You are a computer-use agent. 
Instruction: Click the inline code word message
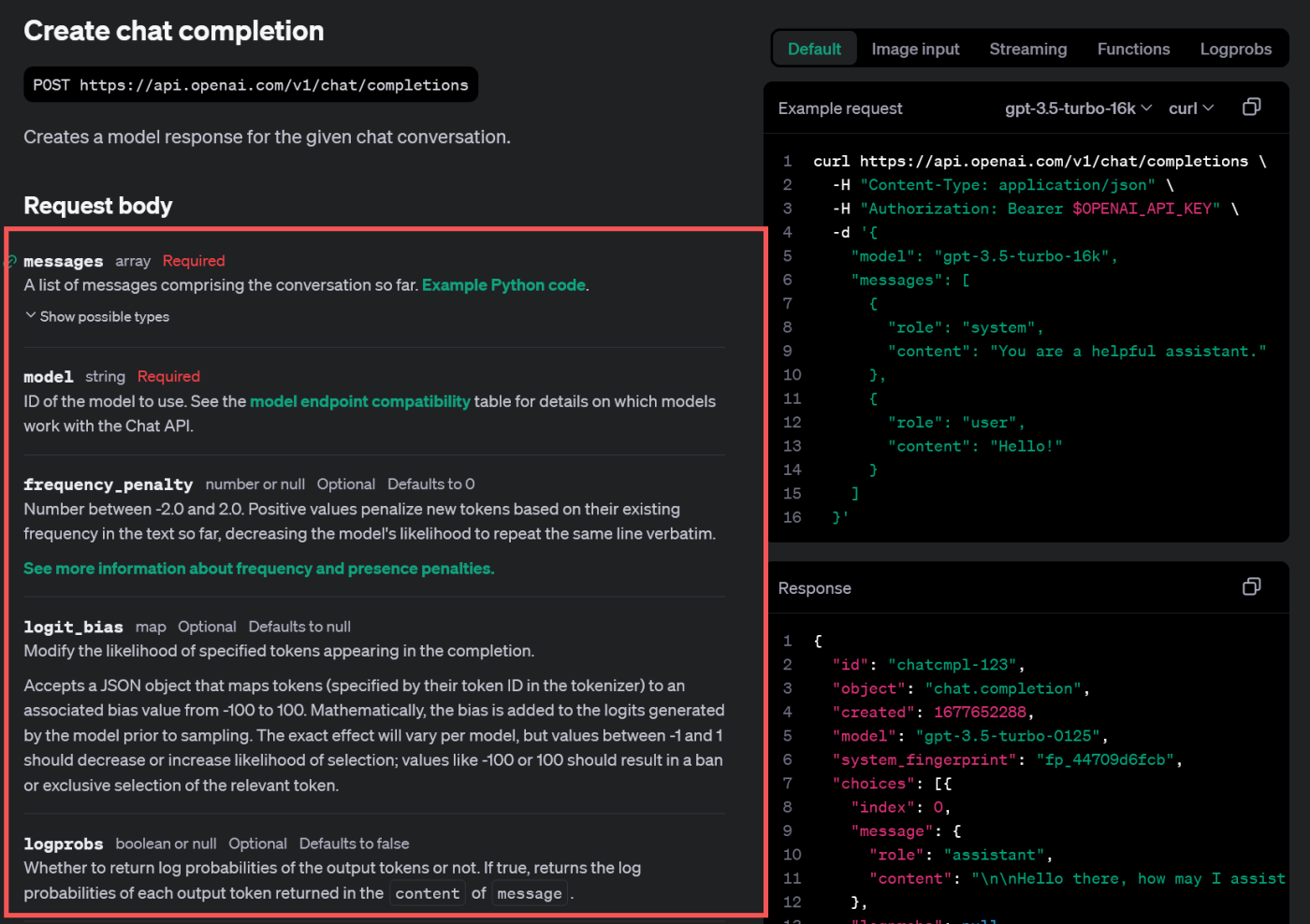(x=530, y=893)
